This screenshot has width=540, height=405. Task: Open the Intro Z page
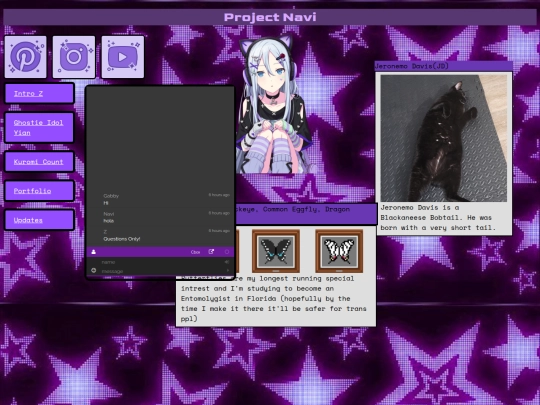click(x=39, y=93)
